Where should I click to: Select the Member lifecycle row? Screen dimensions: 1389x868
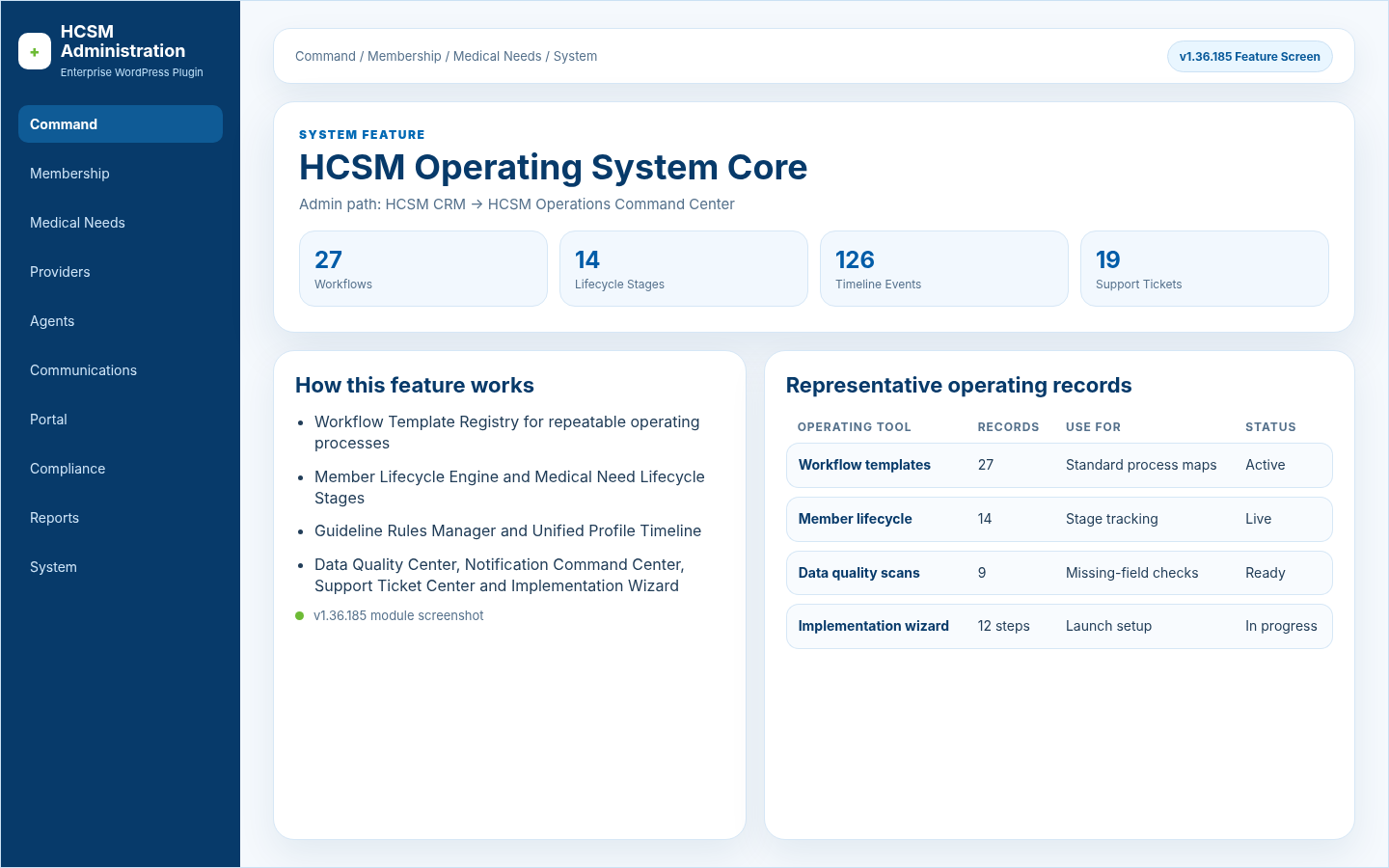coord(1059,519)
